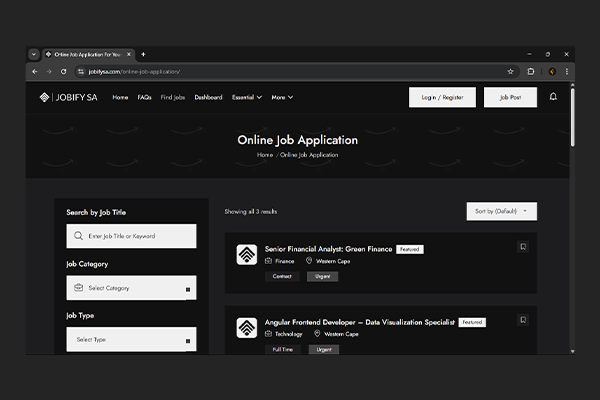The width and height of the screenshot is (600, 400).
Task: Click Senior Financial Analyst company logo
Action: pos(247,255)
